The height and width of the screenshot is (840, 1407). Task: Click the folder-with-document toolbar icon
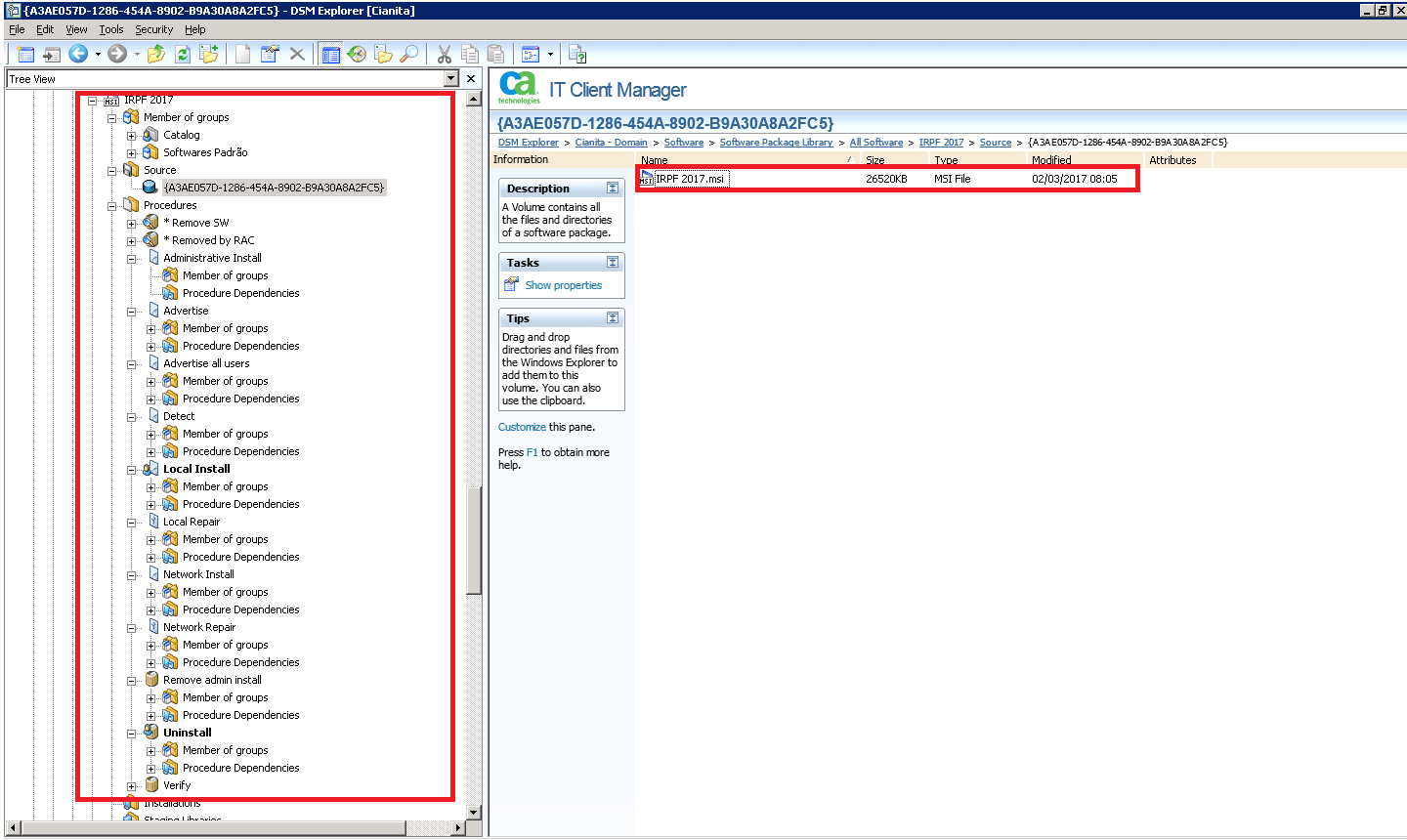(383, 54)
